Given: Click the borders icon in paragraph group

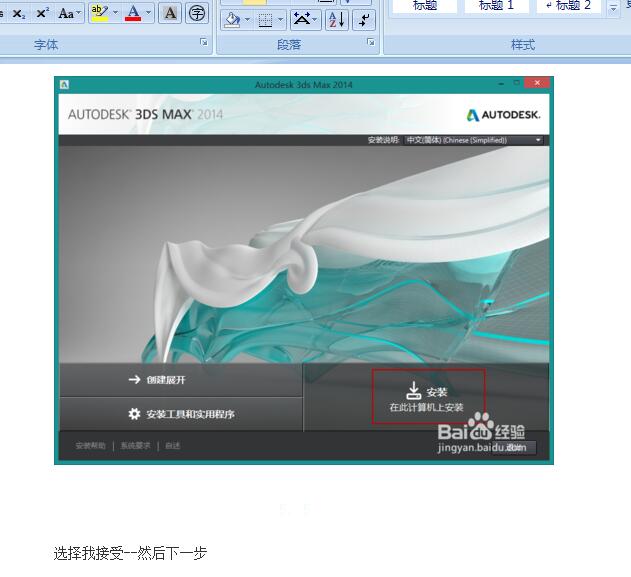Looking at the screenshot, I should pos(265,19).
